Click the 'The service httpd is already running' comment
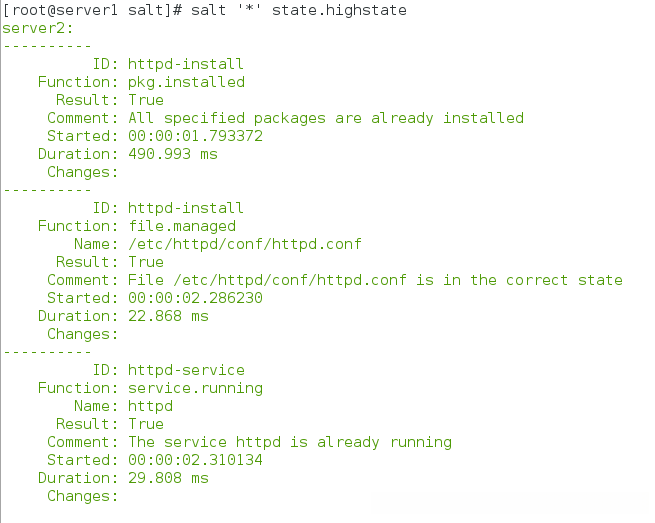The width and height of the screenshot is (655, 523). (x=290, y=442)
